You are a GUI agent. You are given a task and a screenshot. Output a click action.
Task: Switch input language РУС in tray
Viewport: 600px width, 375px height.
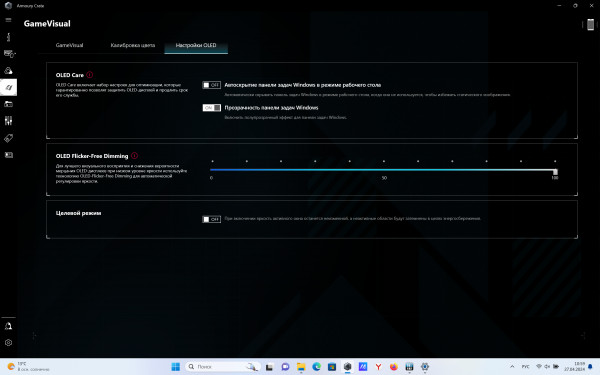tap(526, 367)
